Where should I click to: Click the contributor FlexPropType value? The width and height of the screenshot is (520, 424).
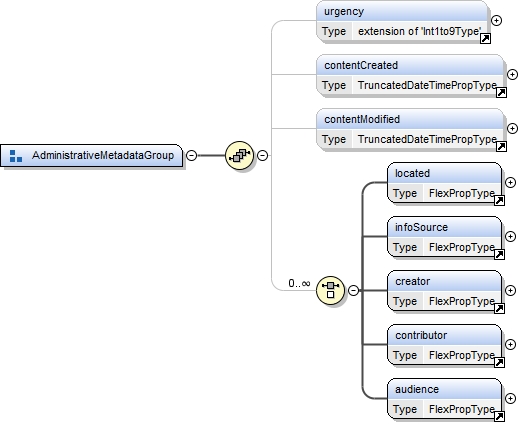(462, 355)
